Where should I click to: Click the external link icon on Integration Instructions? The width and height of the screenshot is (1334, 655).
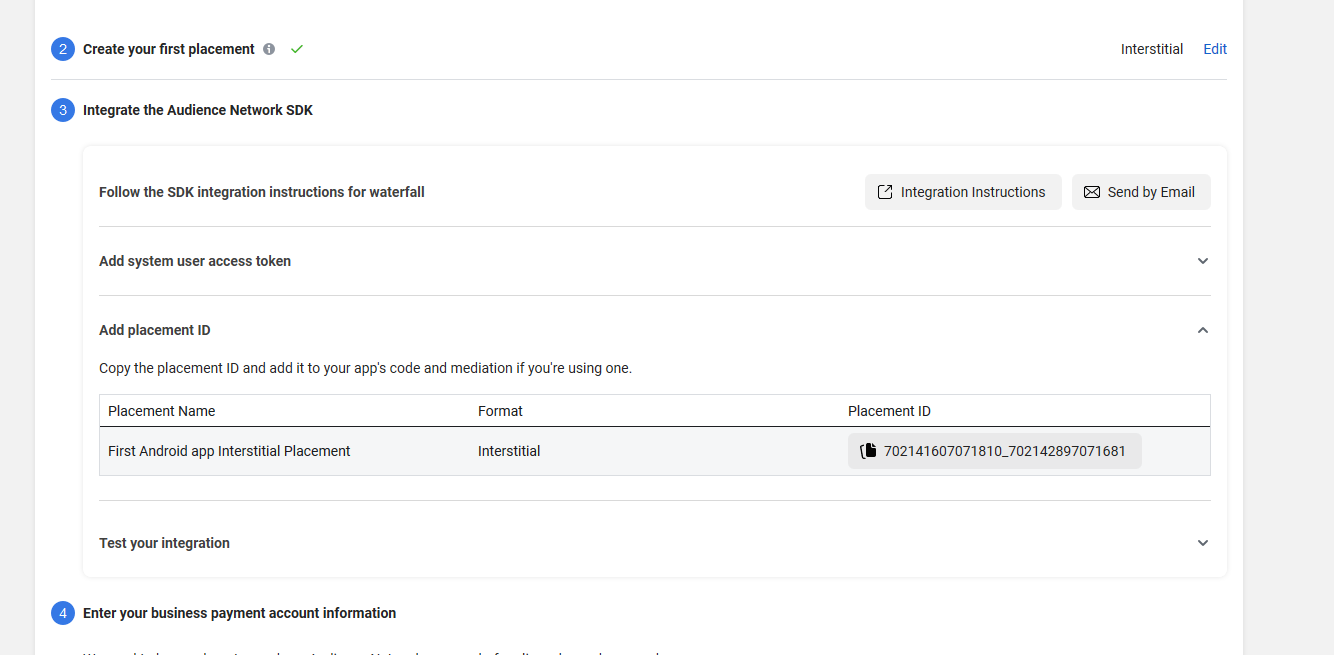[x=885, y=191]
